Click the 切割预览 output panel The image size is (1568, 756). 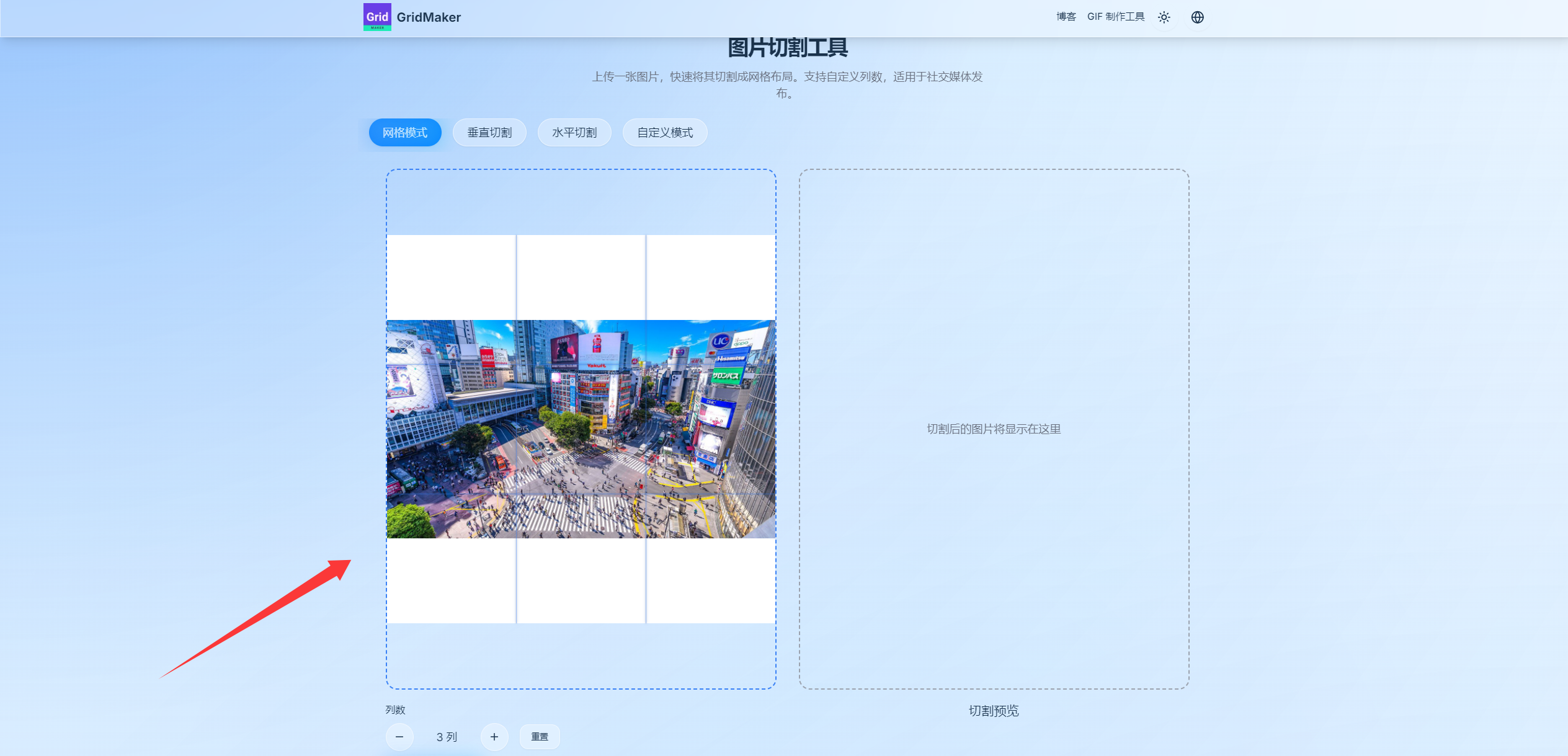(993, 428)
